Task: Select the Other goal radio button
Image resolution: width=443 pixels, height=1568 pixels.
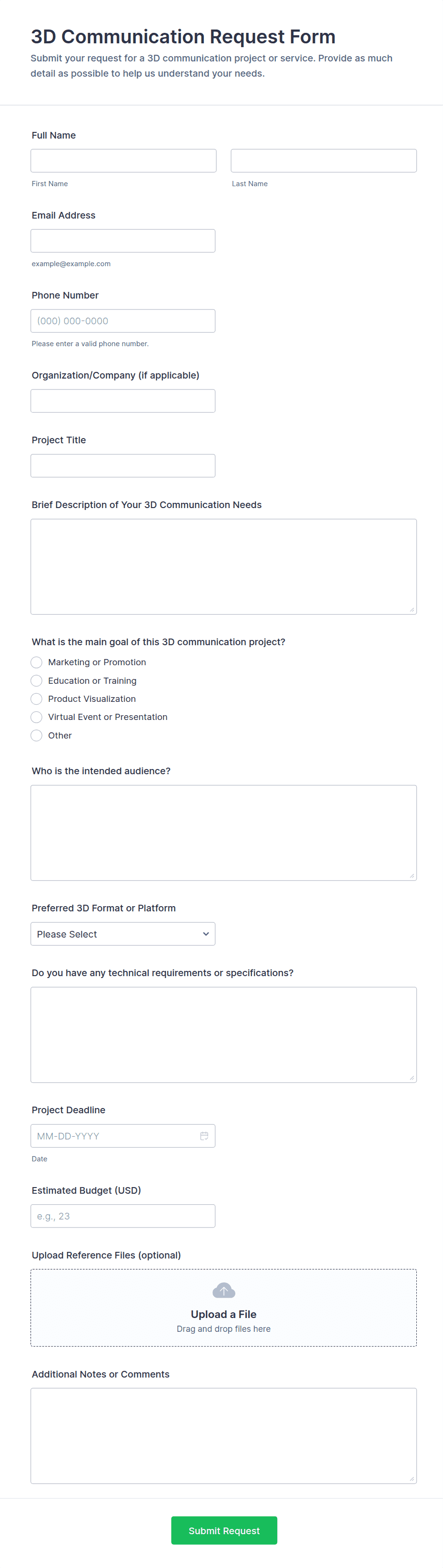Action: pyautogui.click(x=37, y=735)
